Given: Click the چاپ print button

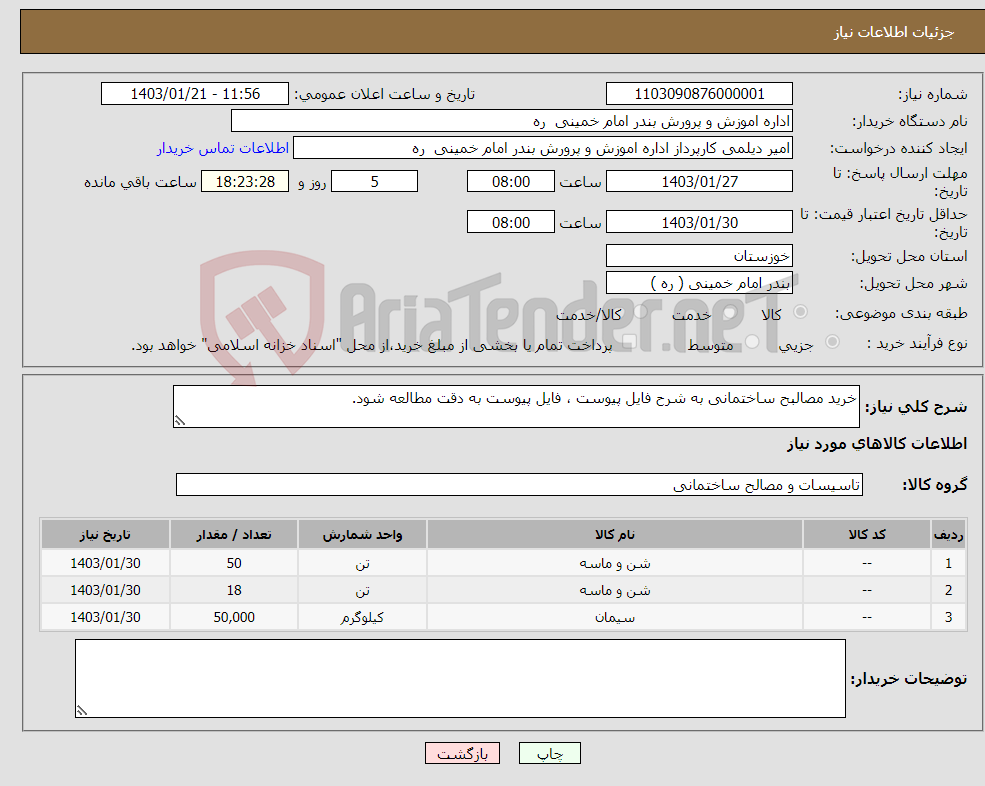Looking at the screenshot, I should pyautogui.click(x=550, y=753).
